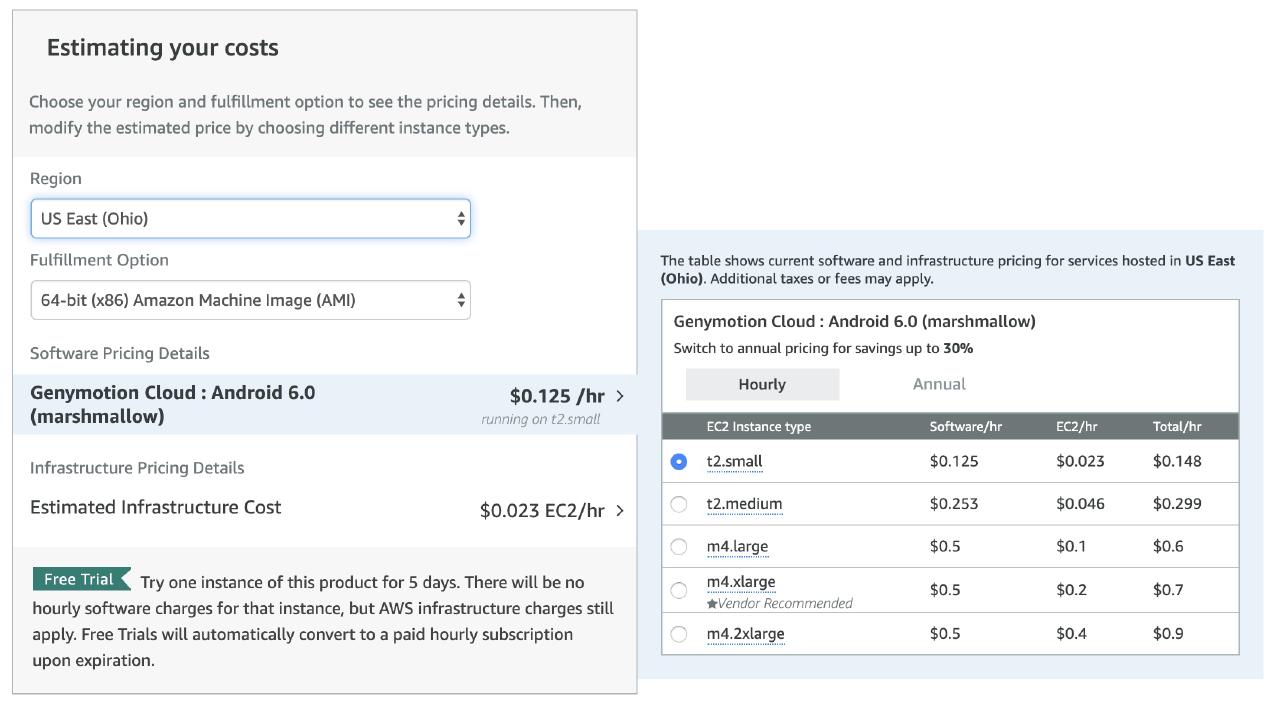Open the Region dropdown
Image resolution: width=1280 pixels, height=705 pixels.
(250, 219)
